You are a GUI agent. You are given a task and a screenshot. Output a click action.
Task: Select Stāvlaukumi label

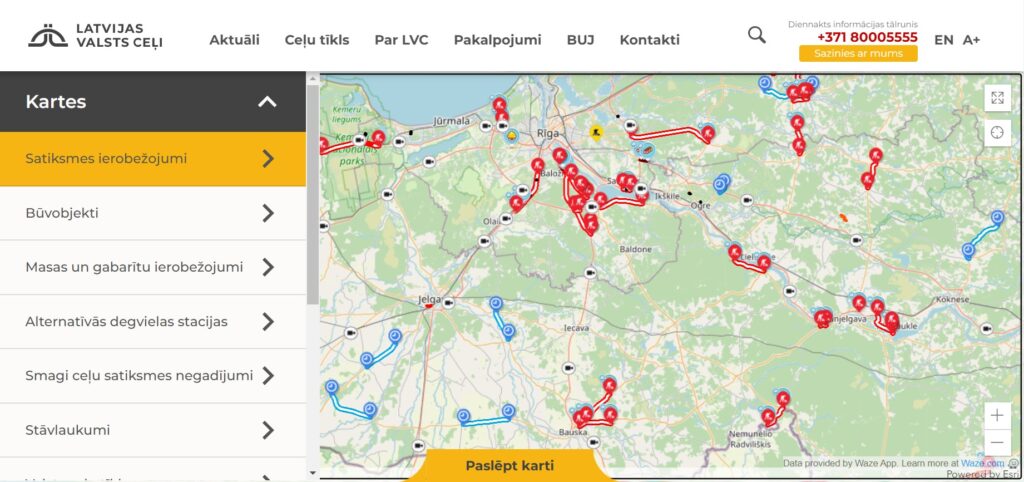(x=67, y=430)
